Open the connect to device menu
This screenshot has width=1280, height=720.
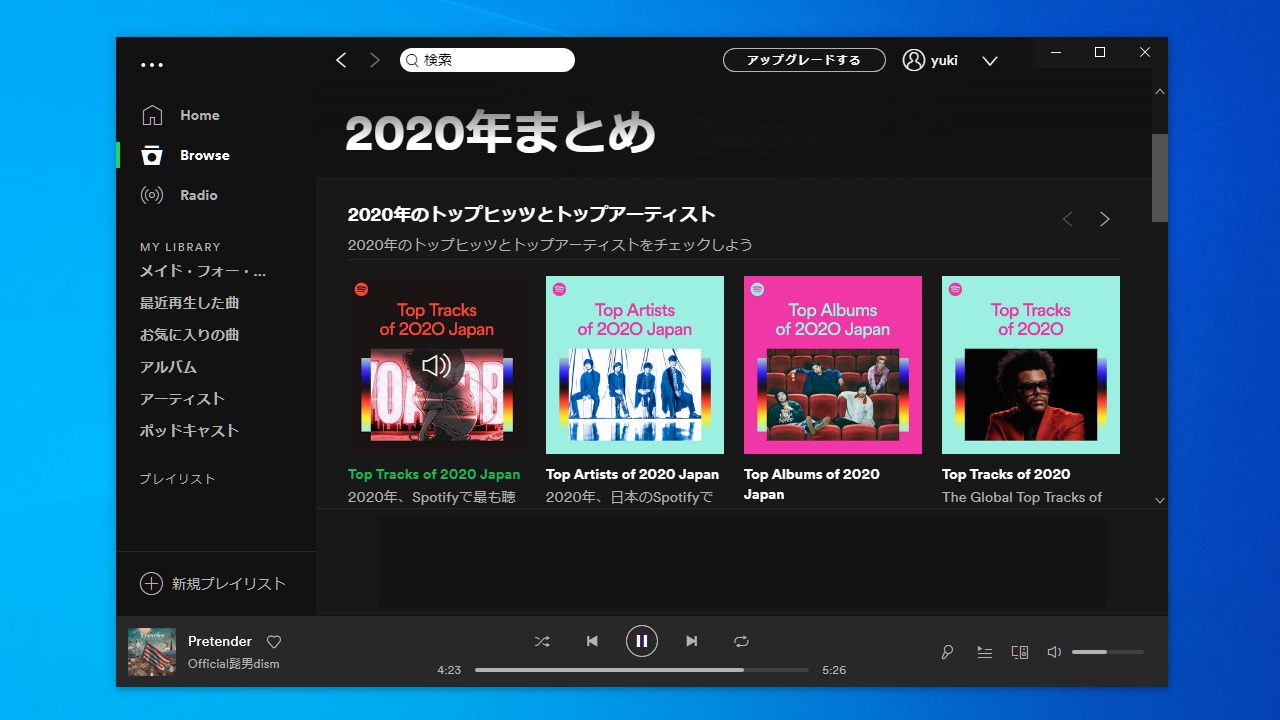pyautogui.click(x=1020, y=652)
